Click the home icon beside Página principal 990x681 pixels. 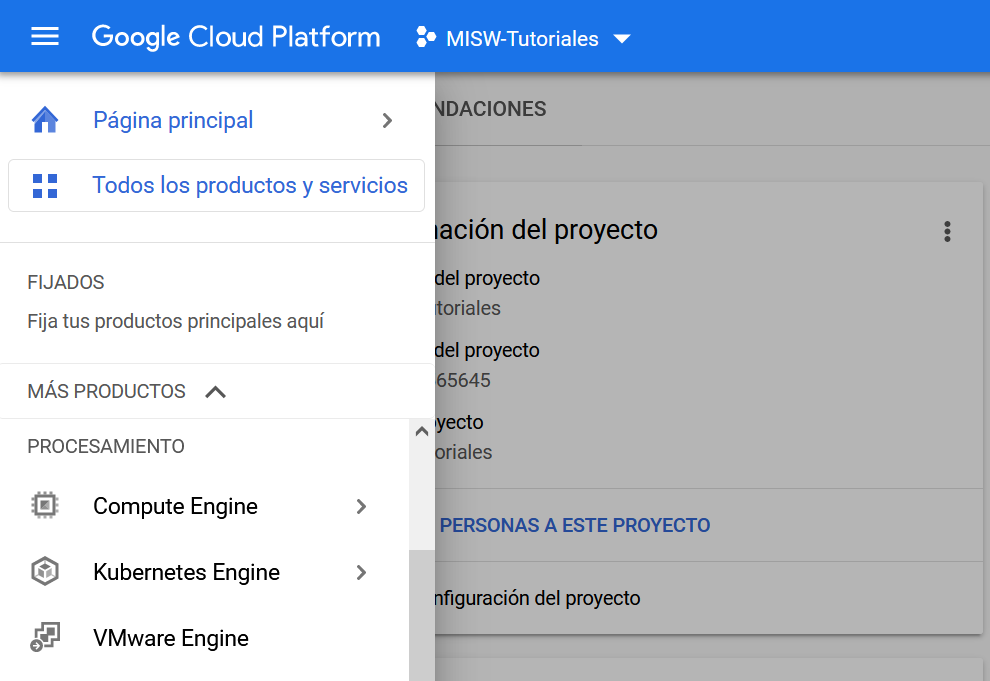pyautogui.click(x=45, y=120)
